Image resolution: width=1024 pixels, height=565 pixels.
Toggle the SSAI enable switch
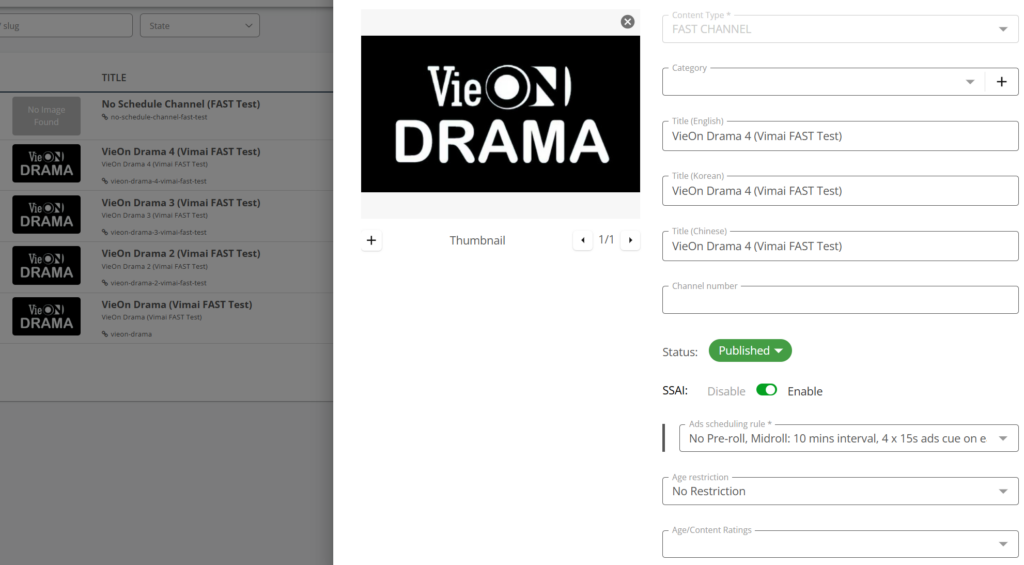click(767, 390)
